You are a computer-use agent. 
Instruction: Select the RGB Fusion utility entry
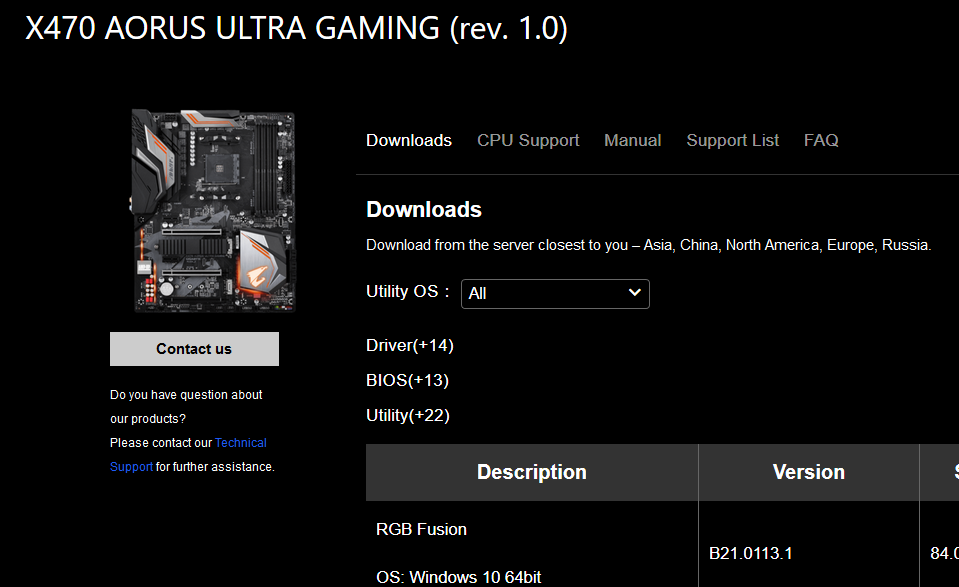[x=421, y=530]
